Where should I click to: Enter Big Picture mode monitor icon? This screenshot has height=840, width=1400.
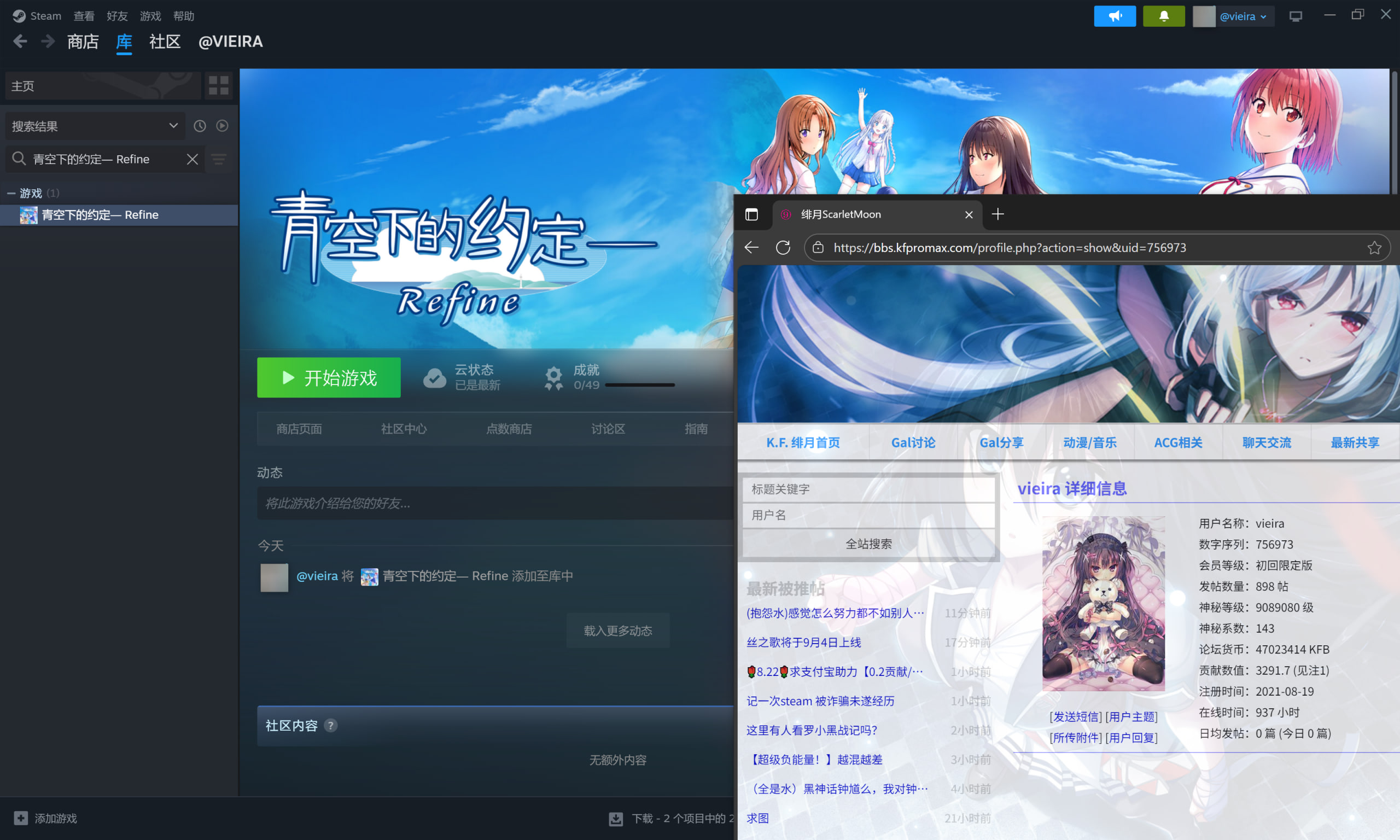coord(1296,16)
